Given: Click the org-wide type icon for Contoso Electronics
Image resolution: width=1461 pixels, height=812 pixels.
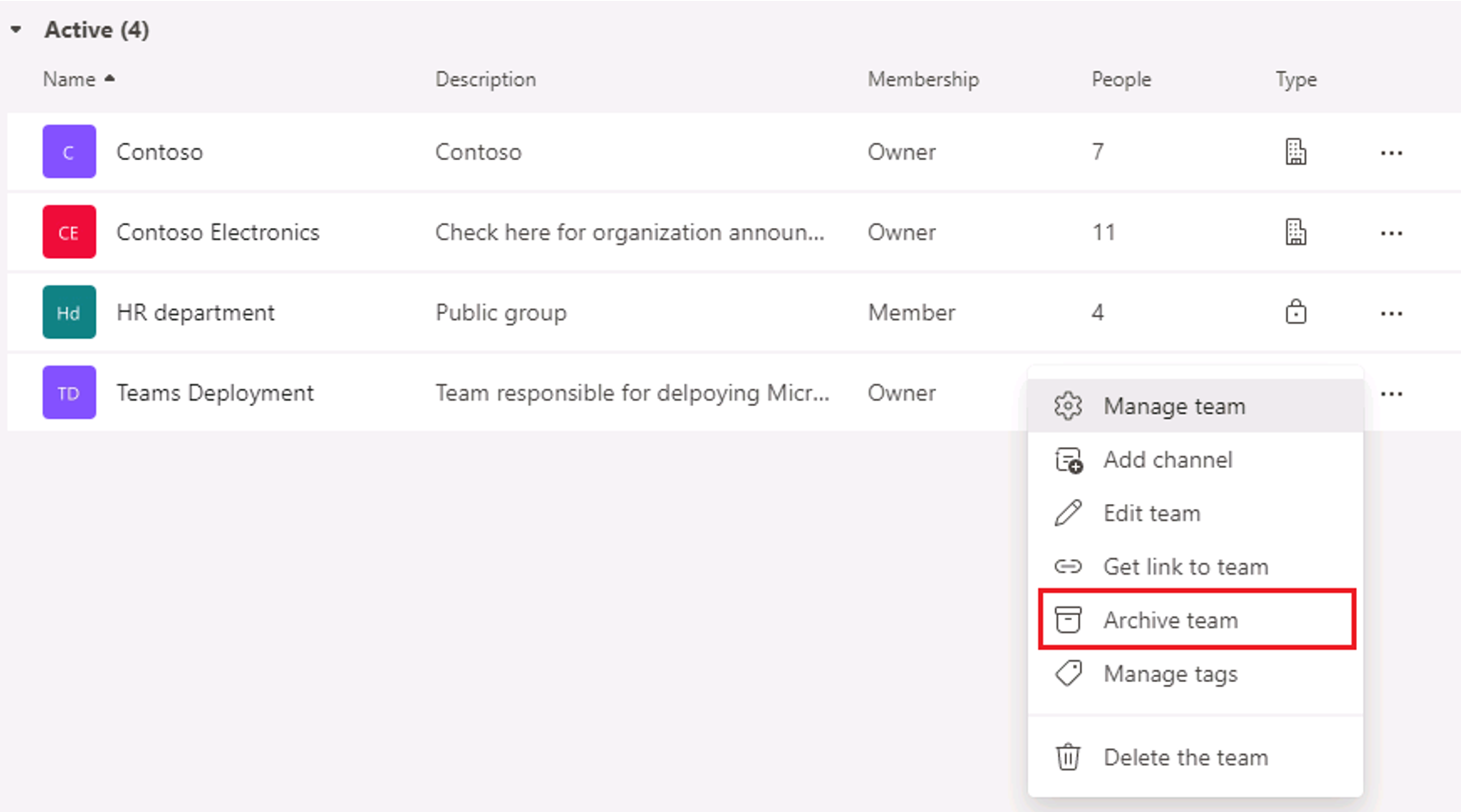Looking at the screenshot, I should pos(1296,232).
